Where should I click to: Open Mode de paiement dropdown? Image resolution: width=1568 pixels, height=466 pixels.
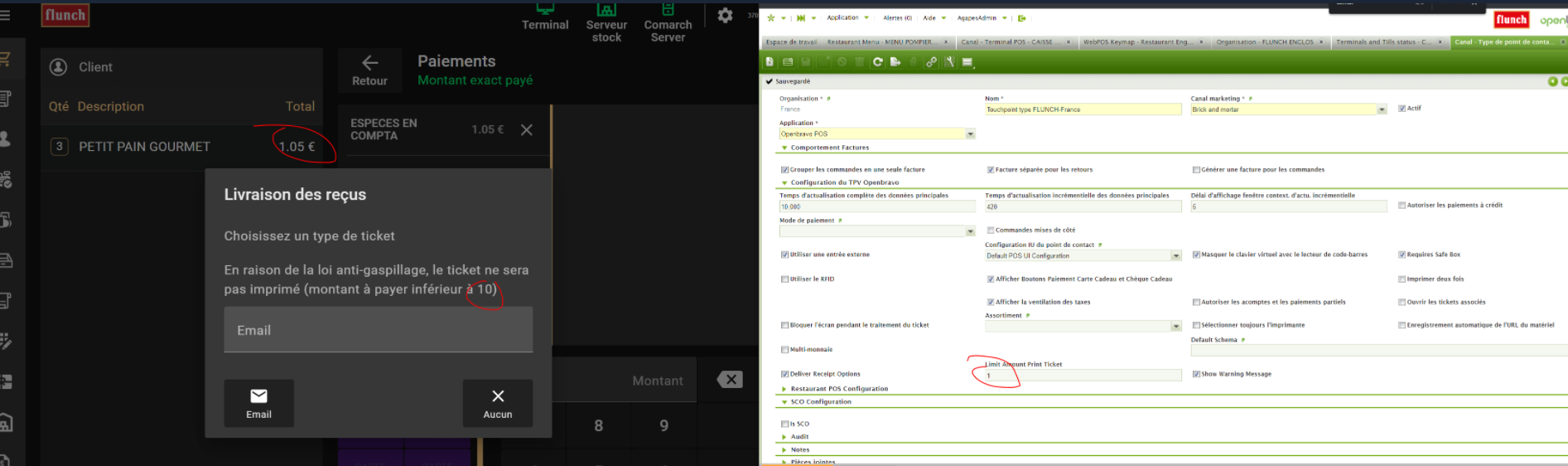point(970,231)
